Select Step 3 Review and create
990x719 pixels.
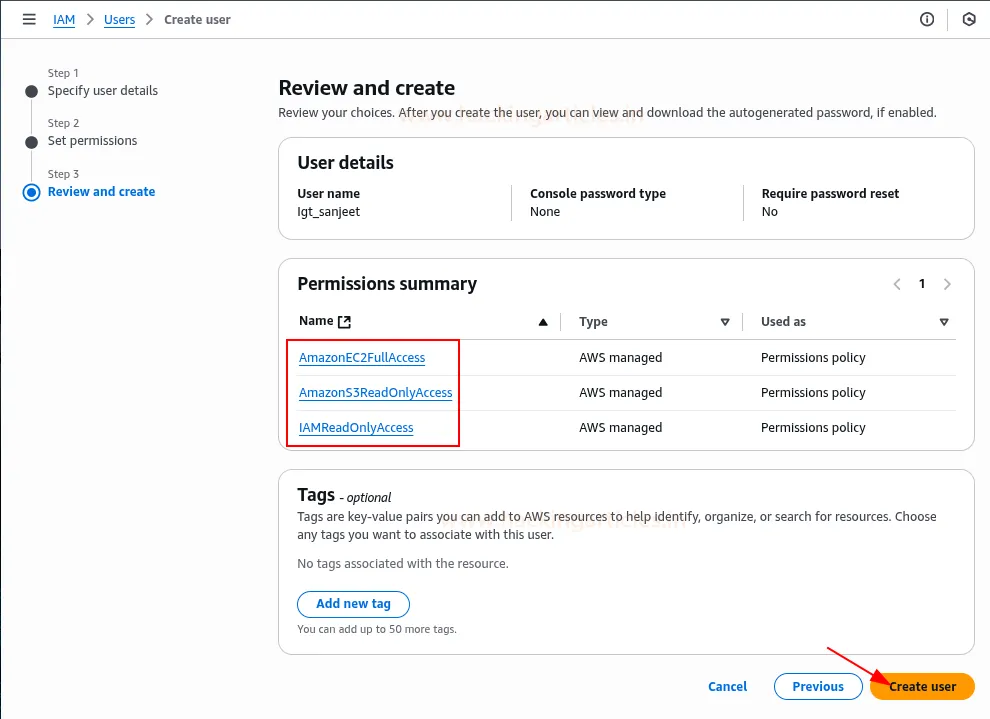click(101, 192)
